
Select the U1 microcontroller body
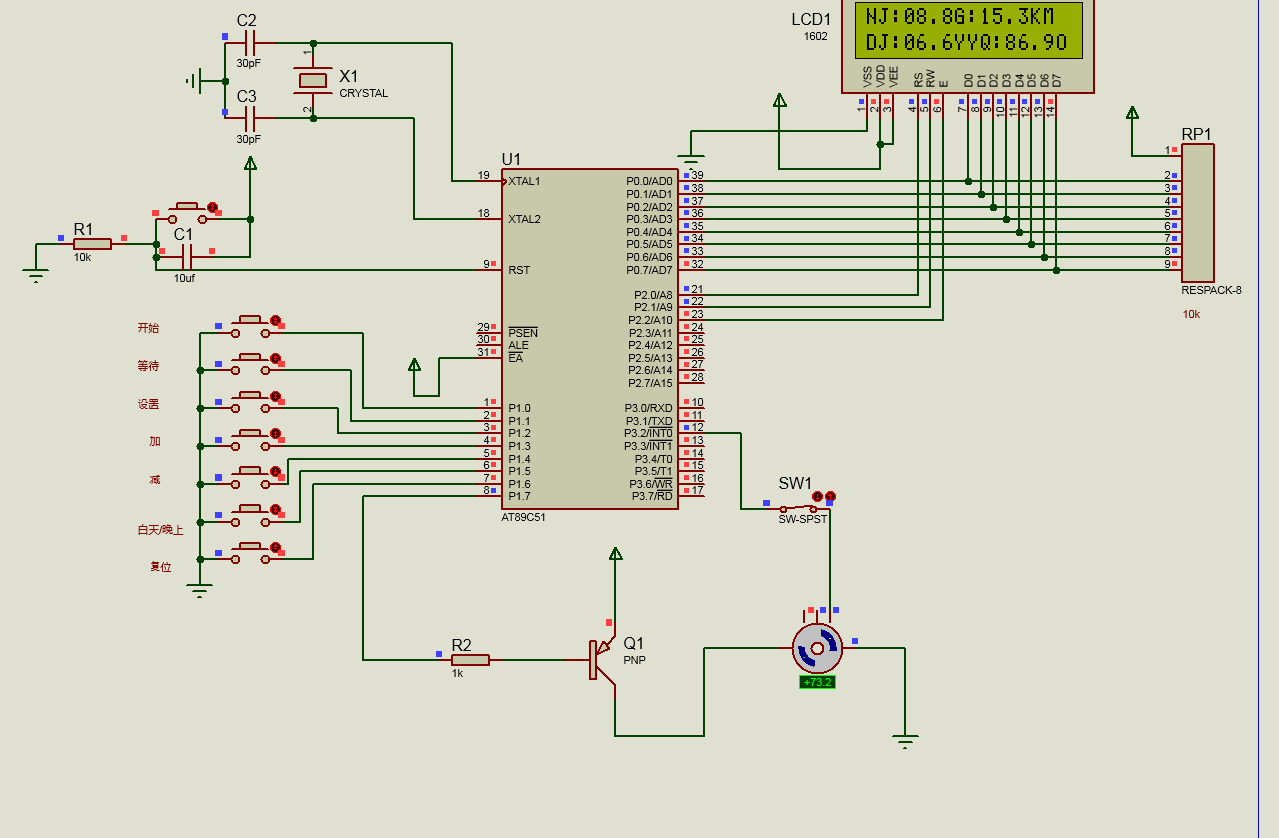[589, 339]
